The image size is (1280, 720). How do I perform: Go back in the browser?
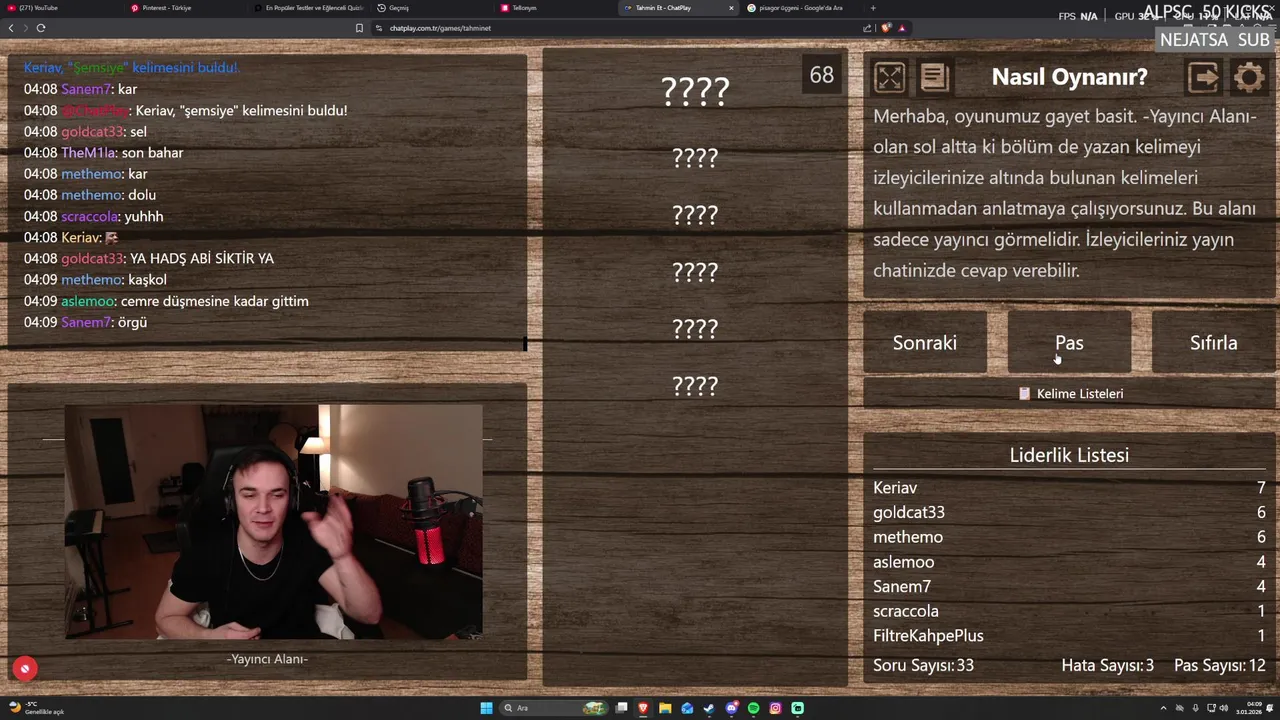point(11,28)
